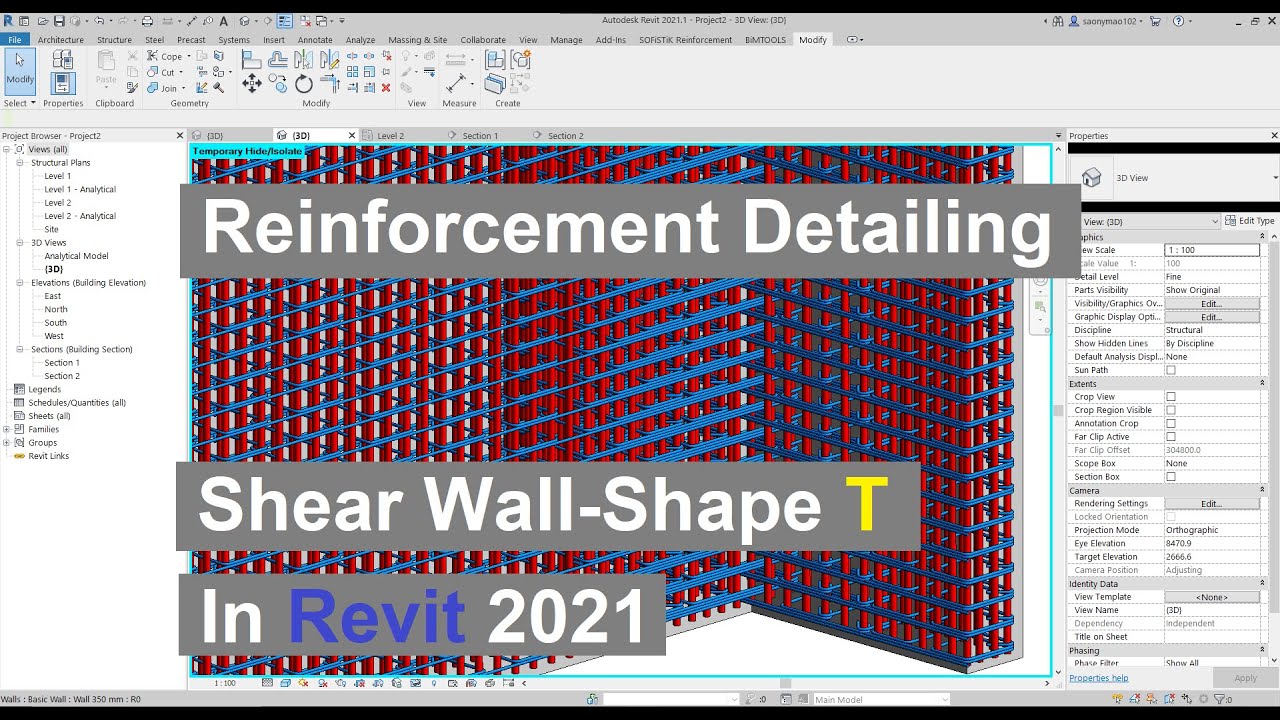Collapse the Elevations (Building Elevation) node
Image resolution: width=1280 pixels, height=720 pixels.
coord(20,283)
